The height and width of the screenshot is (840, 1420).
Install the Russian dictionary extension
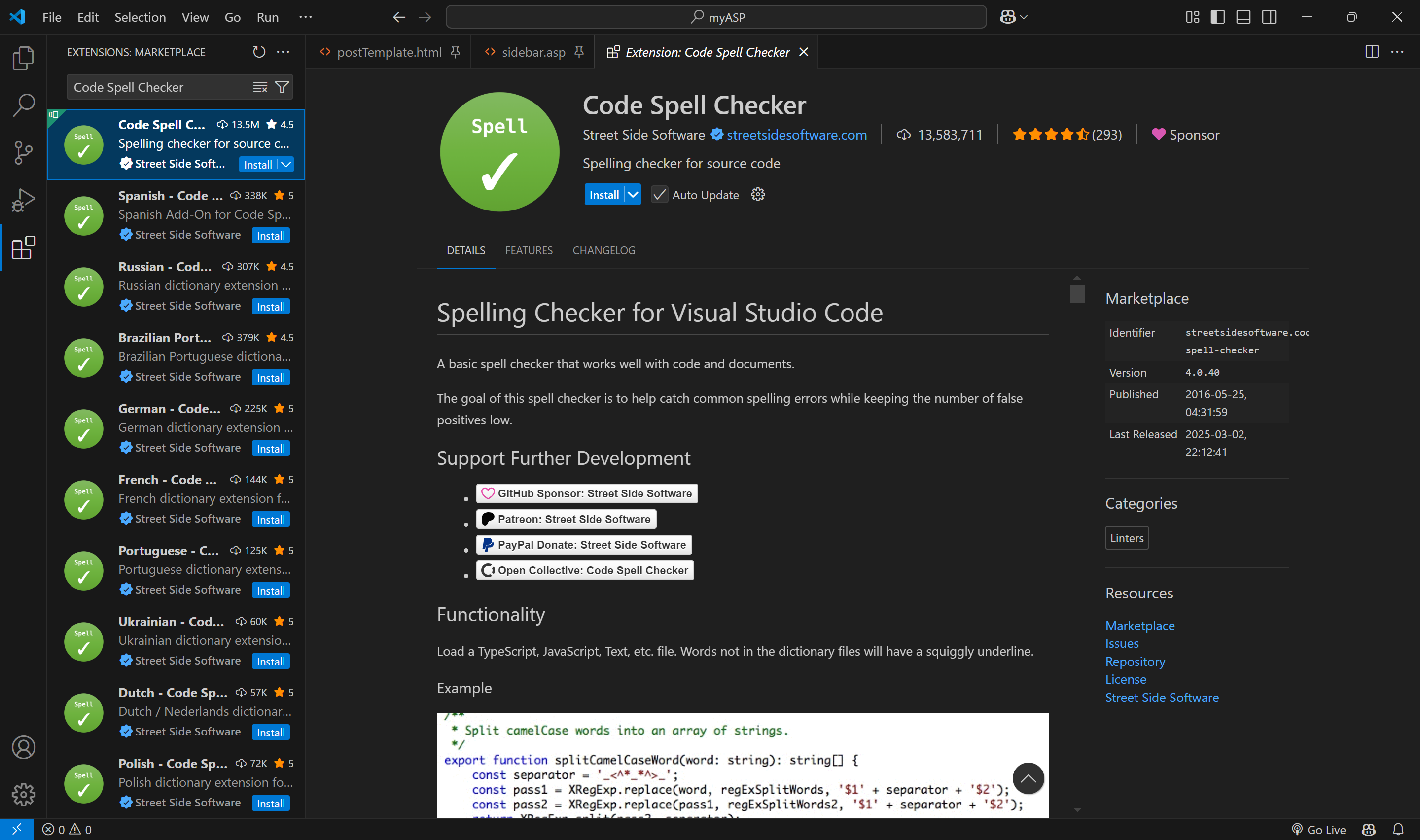[271, 306]
